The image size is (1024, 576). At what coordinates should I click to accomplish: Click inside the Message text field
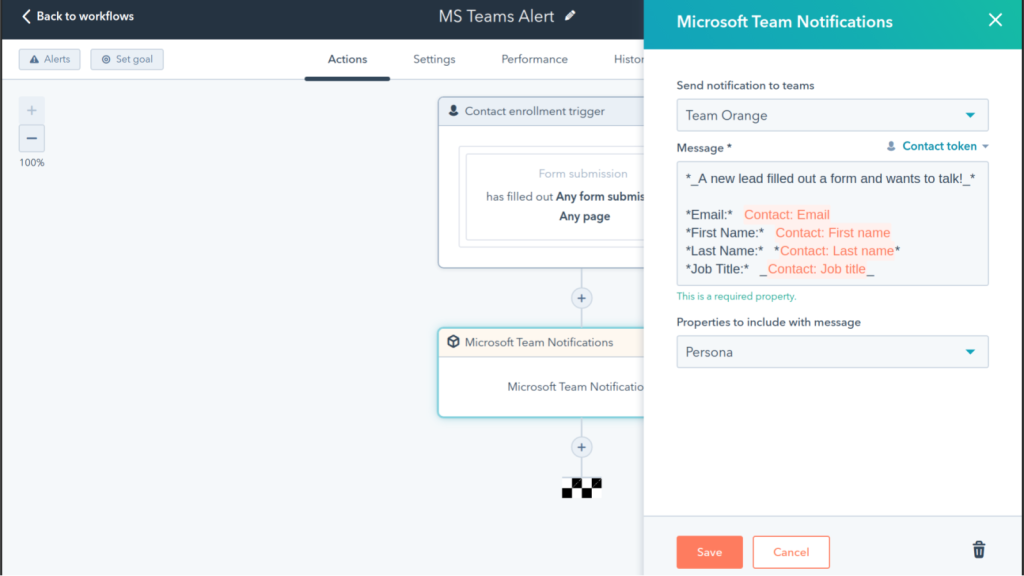[x=832, y=223]
